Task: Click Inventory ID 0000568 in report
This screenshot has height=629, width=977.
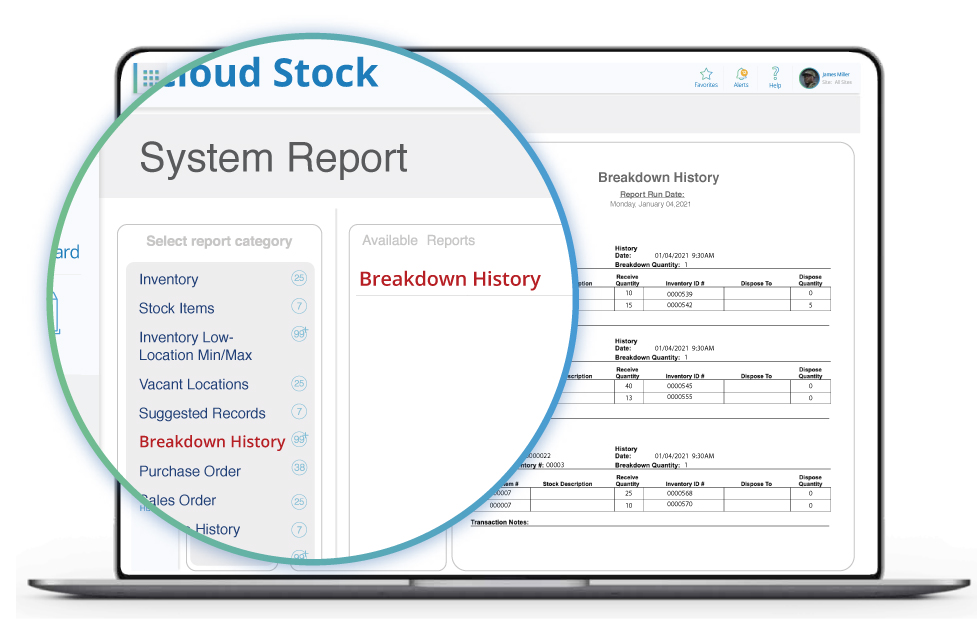Action: 679,493
